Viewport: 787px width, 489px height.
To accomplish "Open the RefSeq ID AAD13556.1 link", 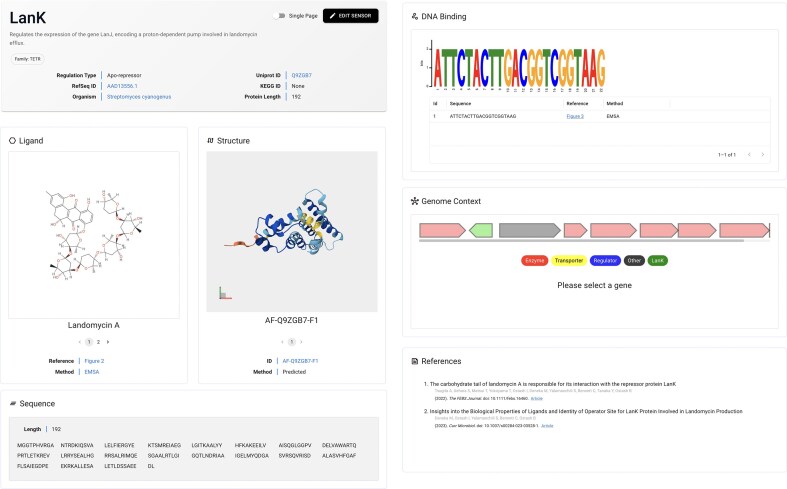I will (122, 86).
